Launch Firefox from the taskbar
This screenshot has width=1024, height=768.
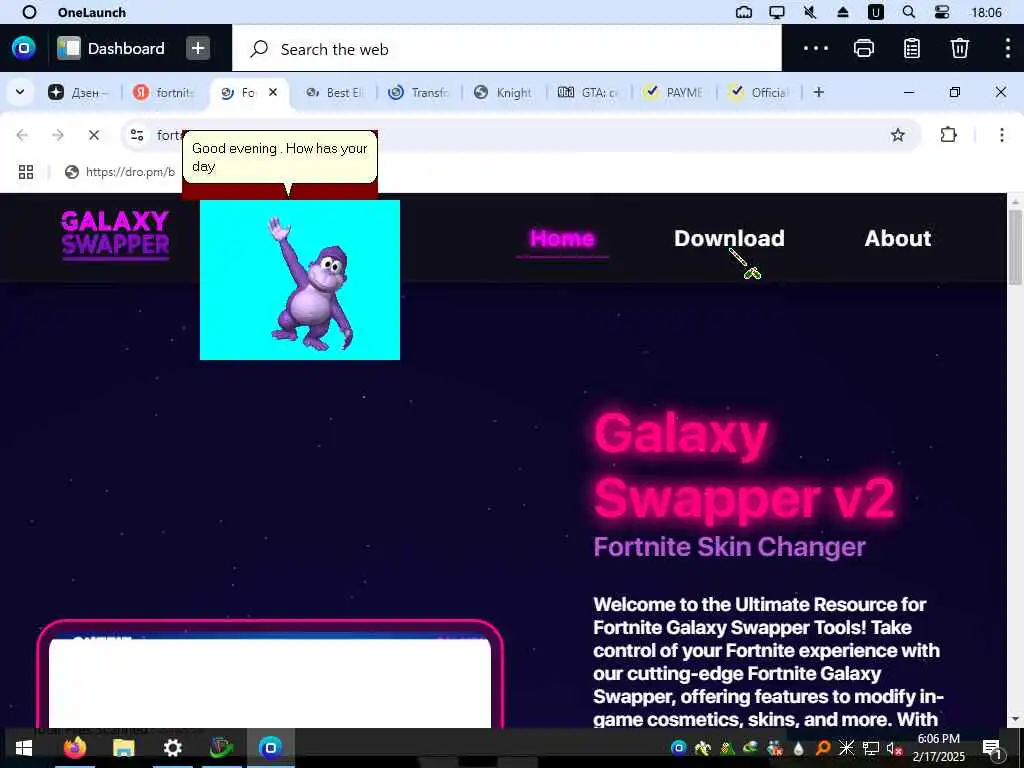coord(74,748)
